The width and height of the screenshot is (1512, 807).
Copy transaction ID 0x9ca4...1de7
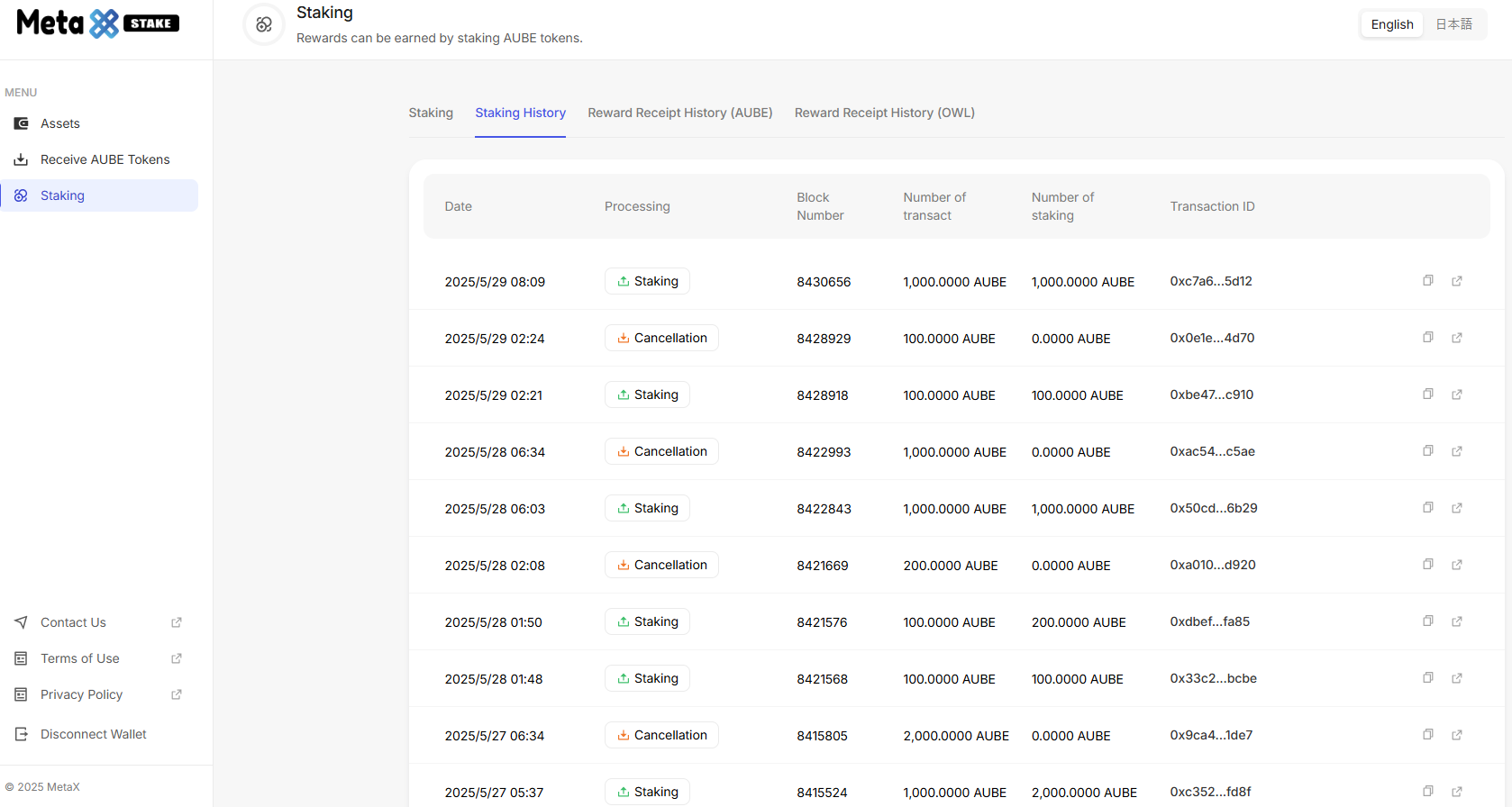point(1427,735)
